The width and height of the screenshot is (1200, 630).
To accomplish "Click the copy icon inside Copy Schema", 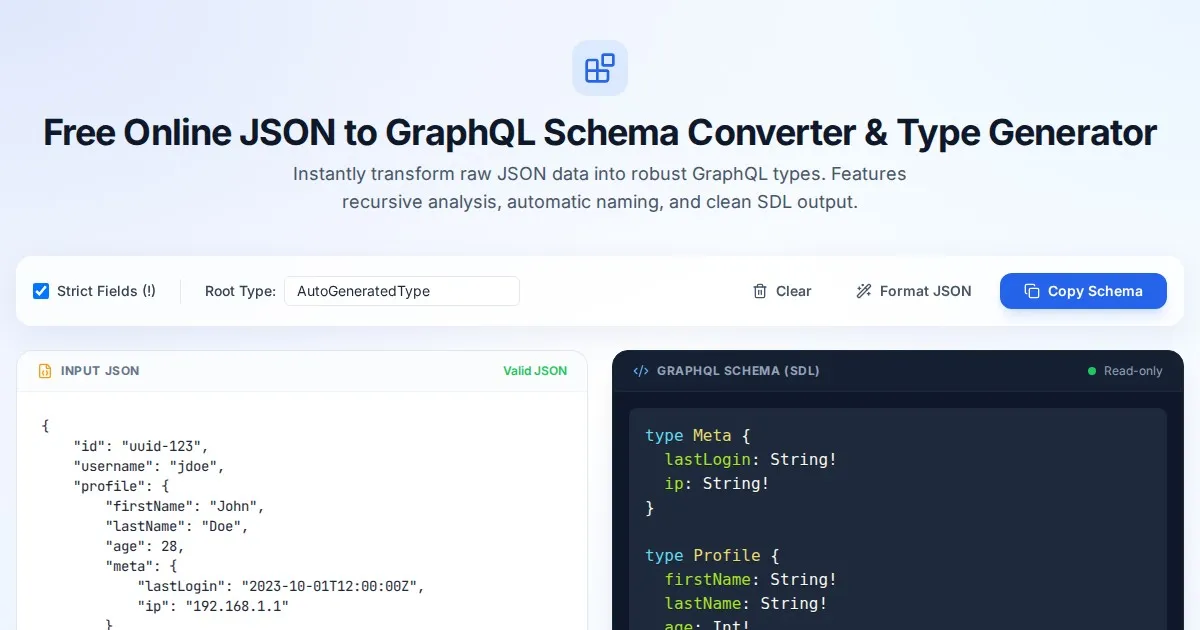I will point(1032,291).
